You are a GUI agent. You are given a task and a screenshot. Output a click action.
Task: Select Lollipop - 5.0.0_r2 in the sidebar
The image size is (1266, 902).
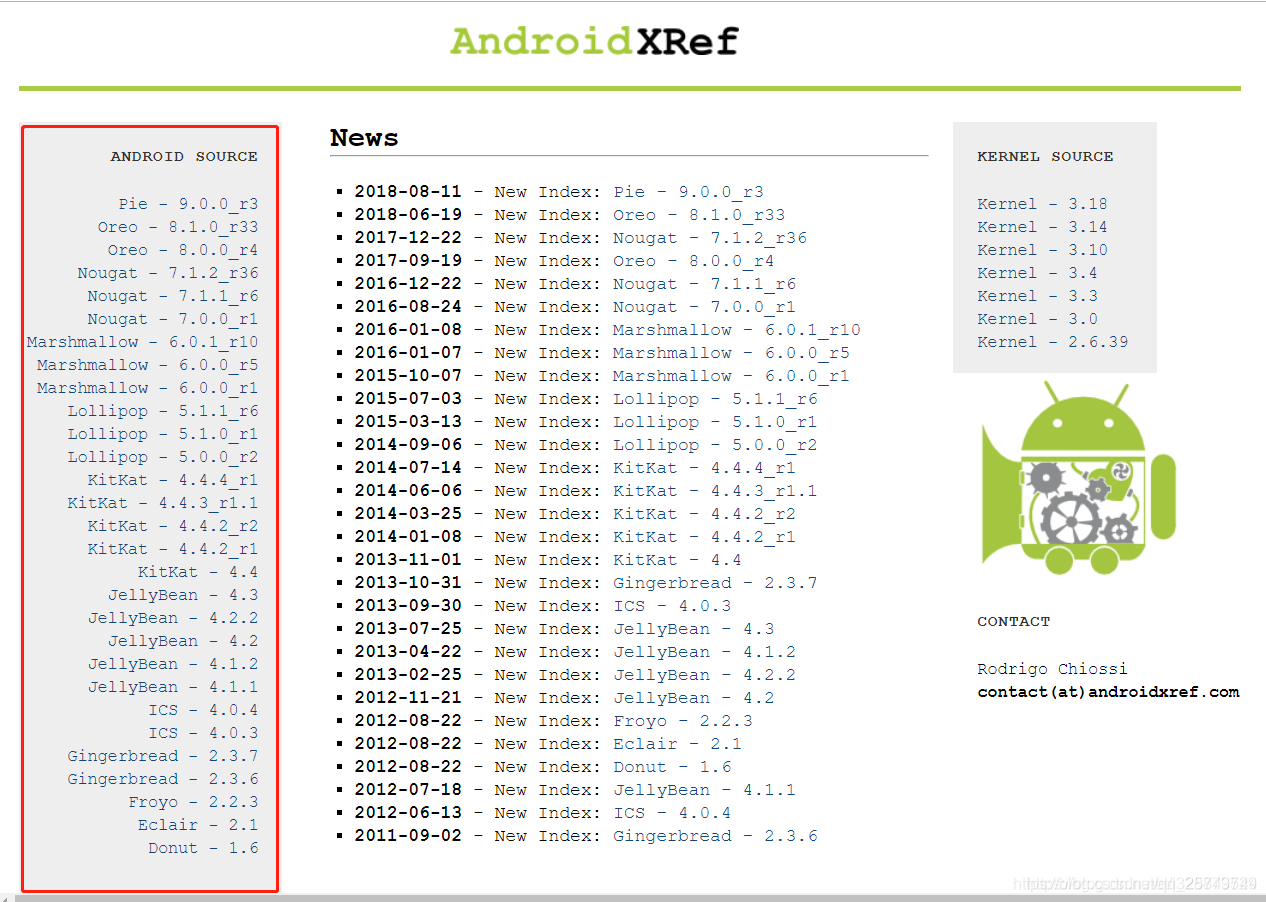tap(163, 457)
